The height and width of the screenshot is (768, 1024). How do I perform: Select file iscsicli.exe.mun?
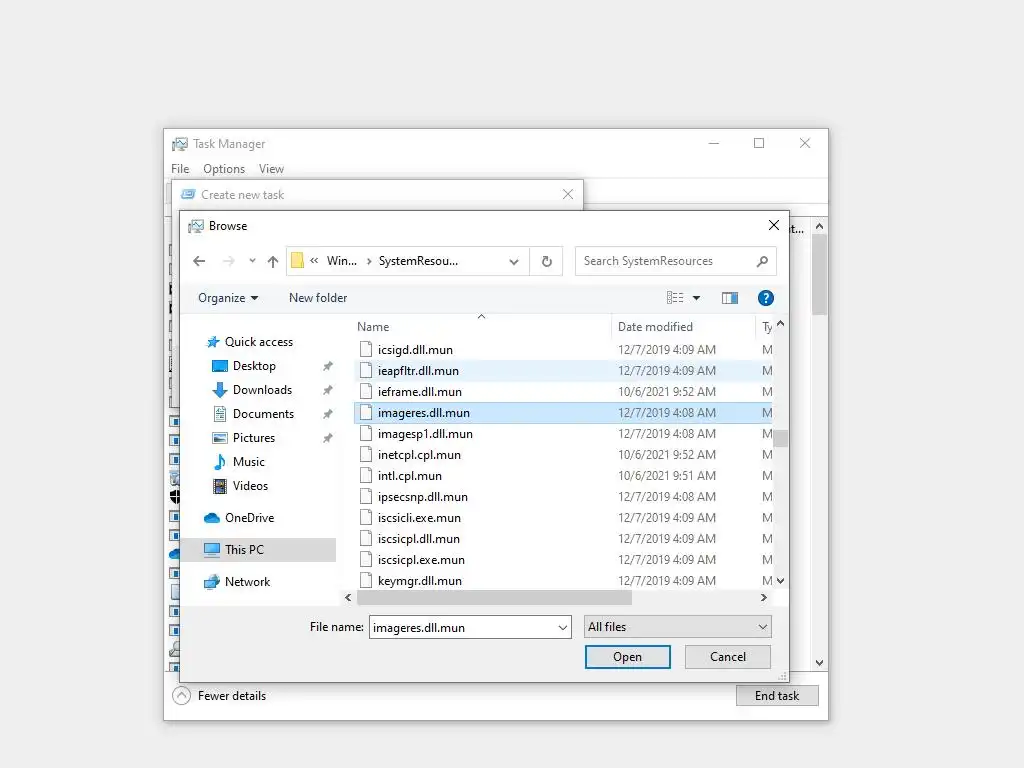point(564,518)
